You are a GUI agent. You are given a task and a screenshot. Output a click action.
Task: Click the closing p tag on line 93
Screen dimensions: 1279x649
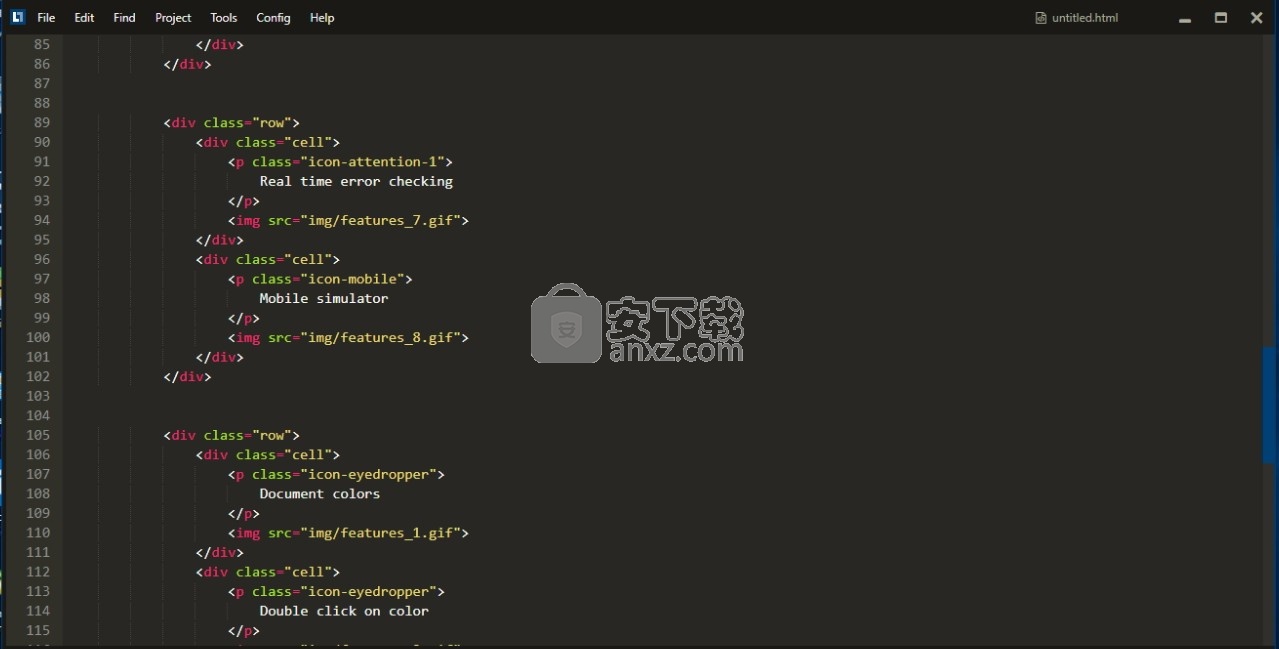click(x=244, y=201)
